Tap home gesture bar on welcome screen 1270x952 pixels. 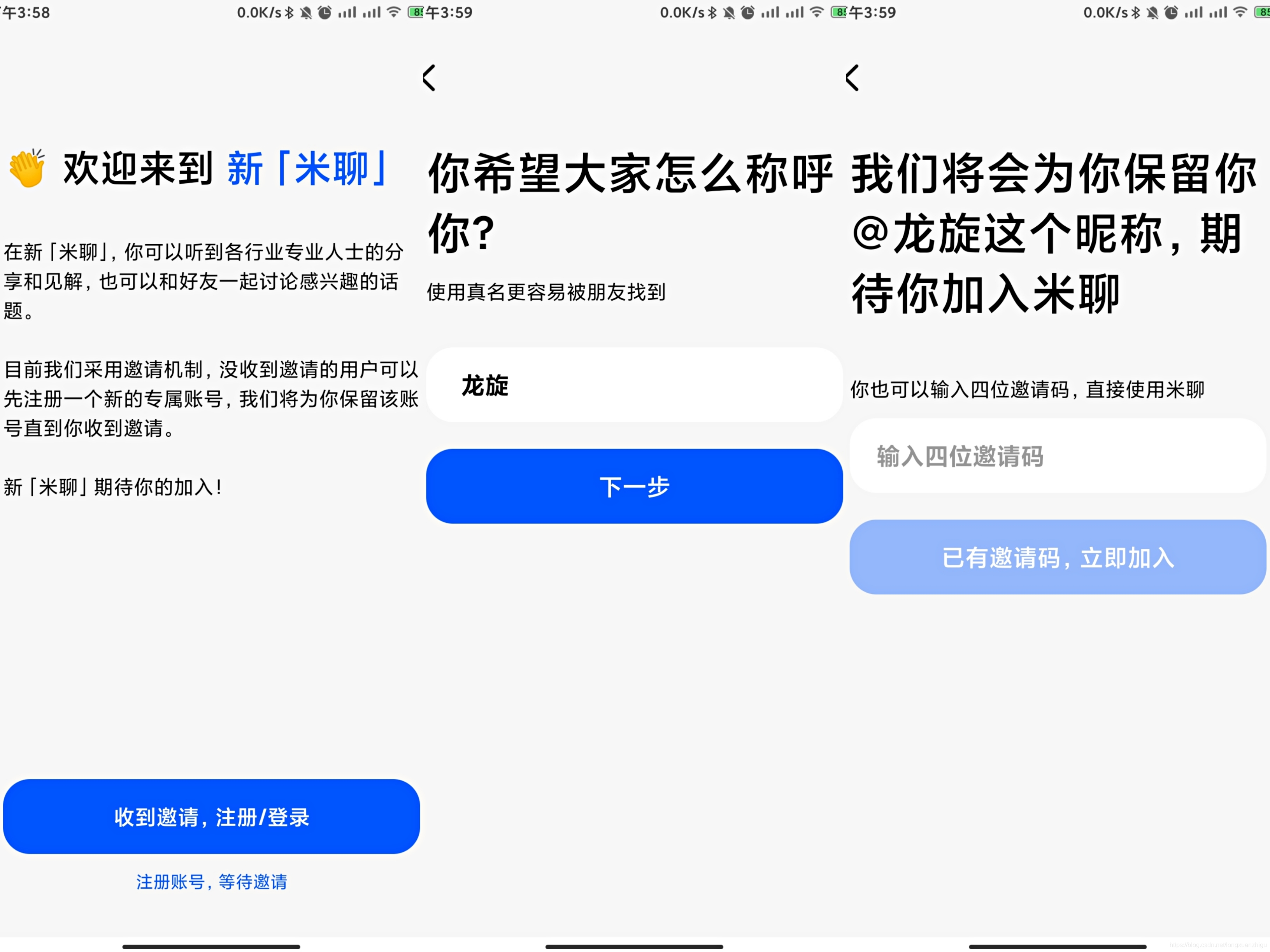[x=211, y=947]
